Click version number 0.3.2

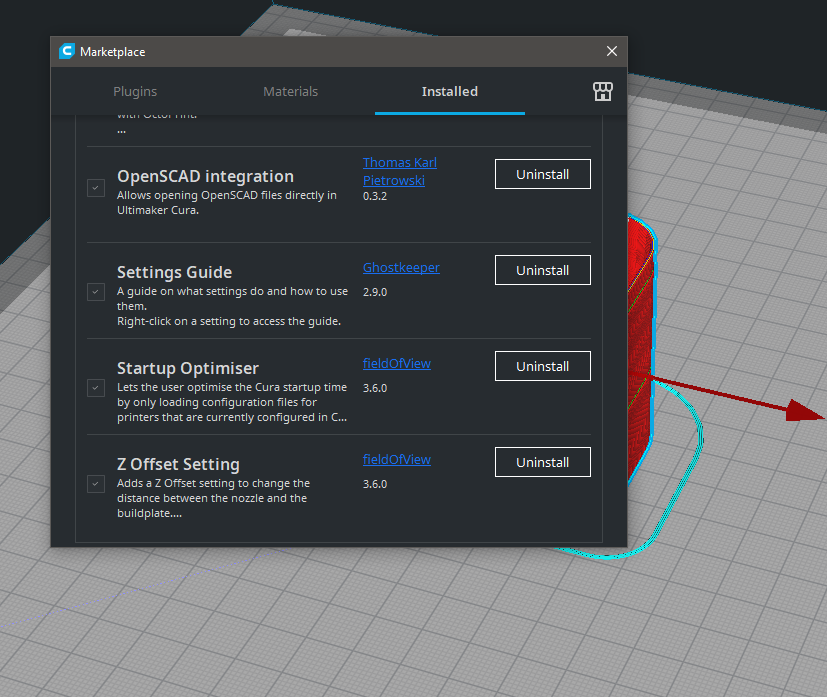375,196
